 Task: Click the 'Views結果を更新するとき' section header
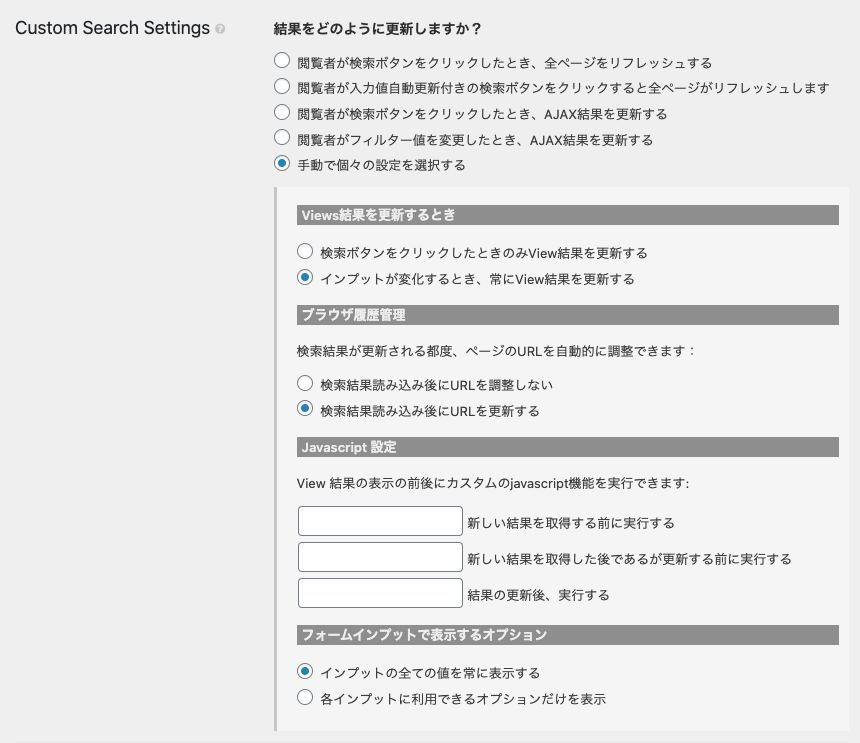pyautogui.click(x=568, y=215)
